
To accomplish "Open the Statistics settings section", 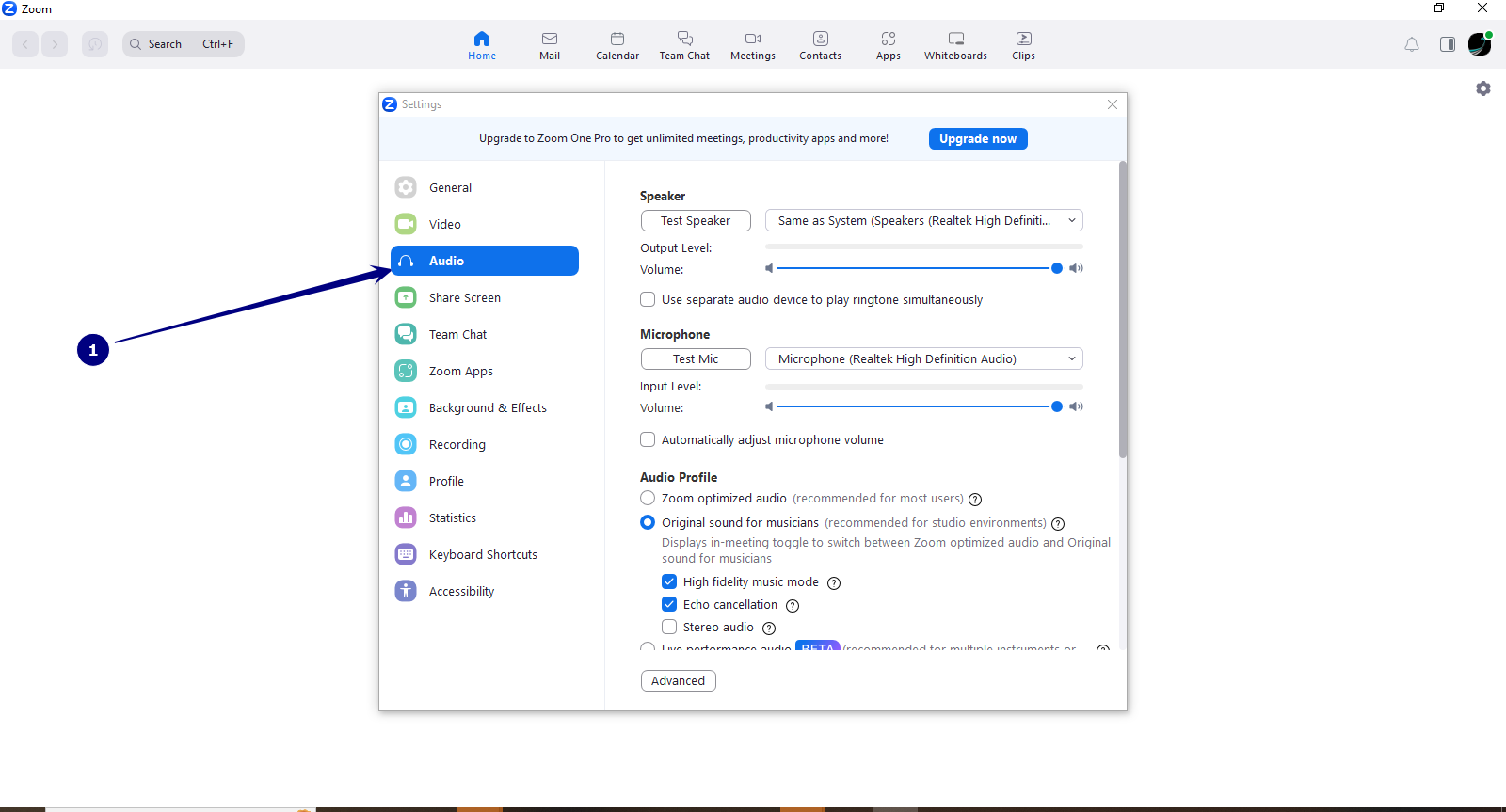I will [x=485, y=517].
